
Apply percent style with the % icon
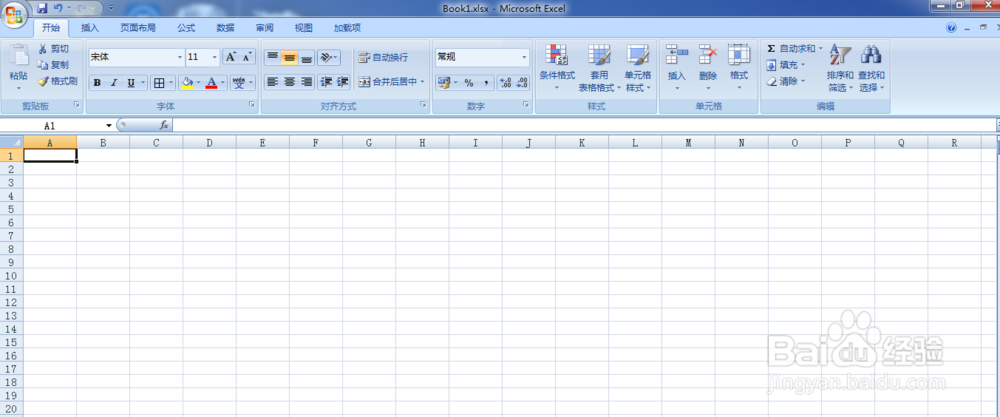(469, 82)
